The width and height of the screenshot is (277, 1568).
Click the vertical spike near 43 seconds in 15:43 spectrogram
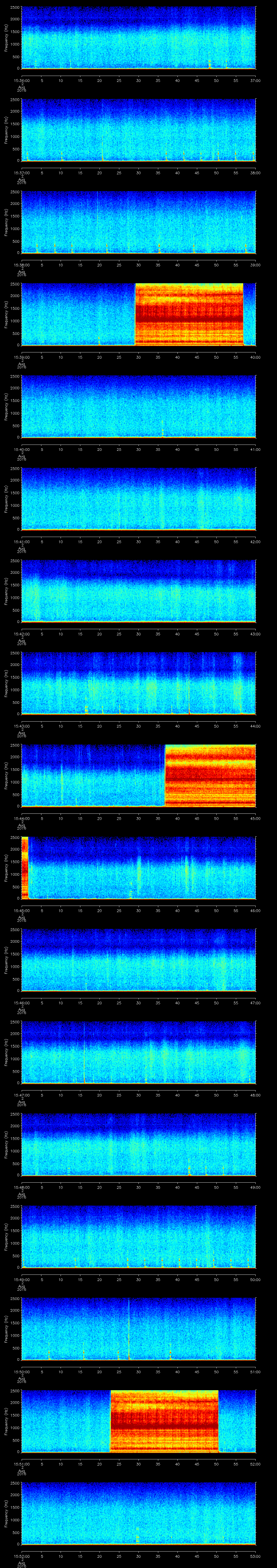189,682
